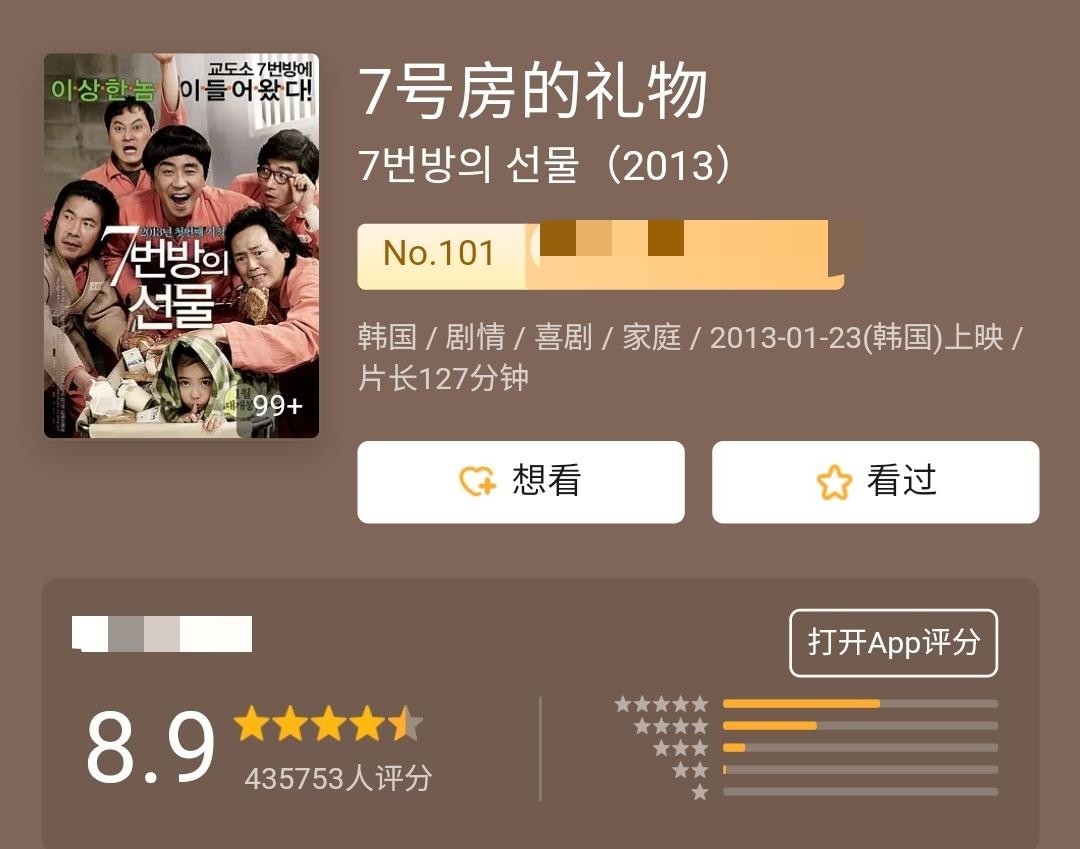The width and height of the screenshot is (1080, 849).
Task: Select the No.101 ranking badge
Action: pos(441,254)
